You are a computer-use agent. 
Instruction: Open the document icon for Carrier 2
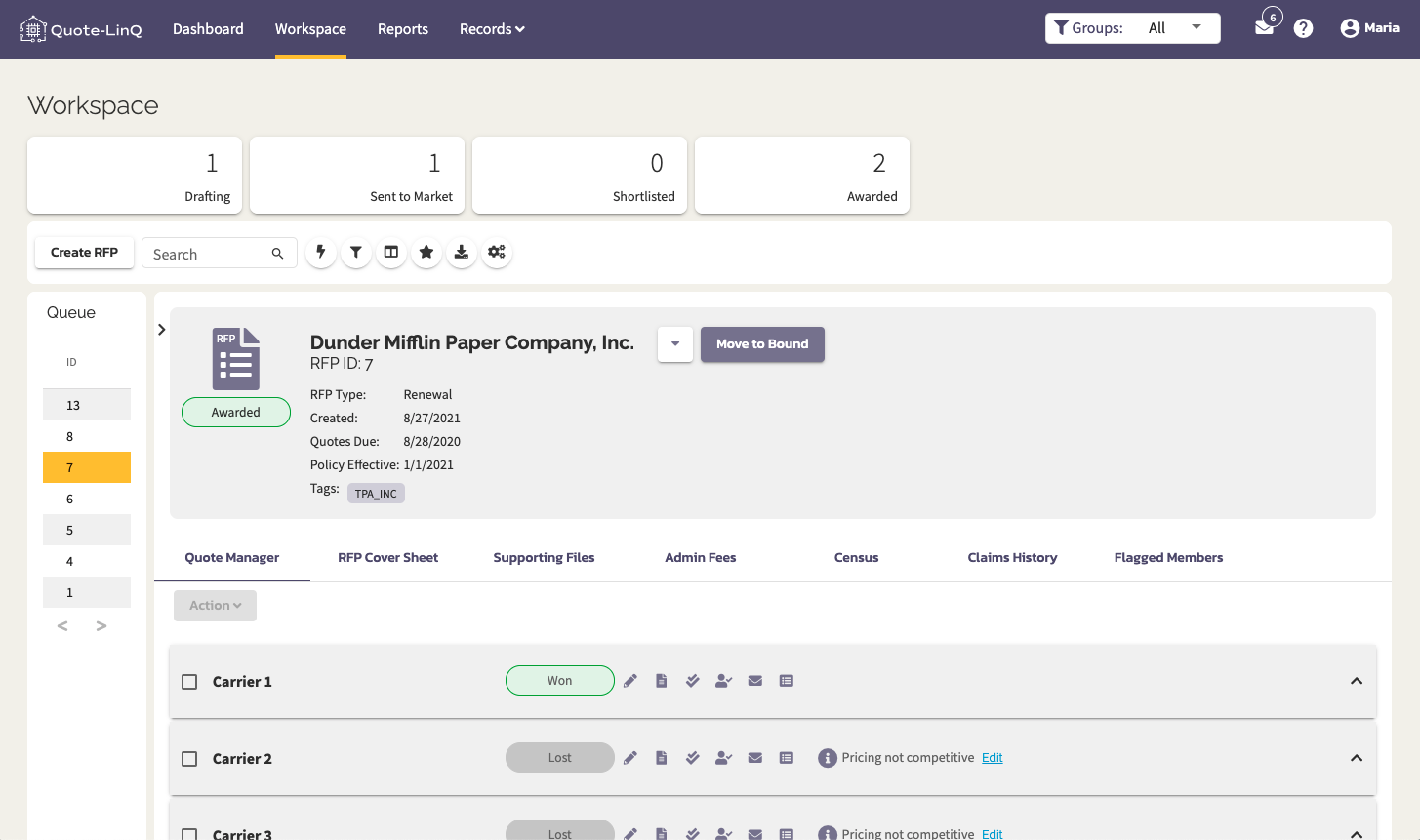coord(662,758)
